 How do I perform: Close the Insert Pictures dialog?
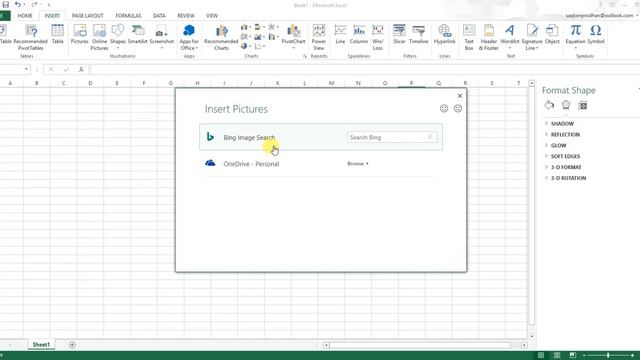pyautogui.click(x=460, y=96)
